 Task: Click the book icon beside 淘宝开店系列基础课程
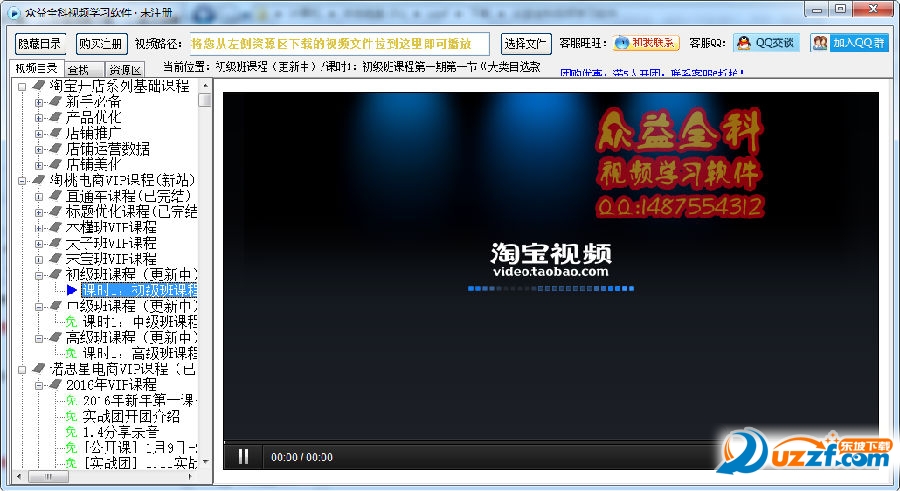click(38, 86)
